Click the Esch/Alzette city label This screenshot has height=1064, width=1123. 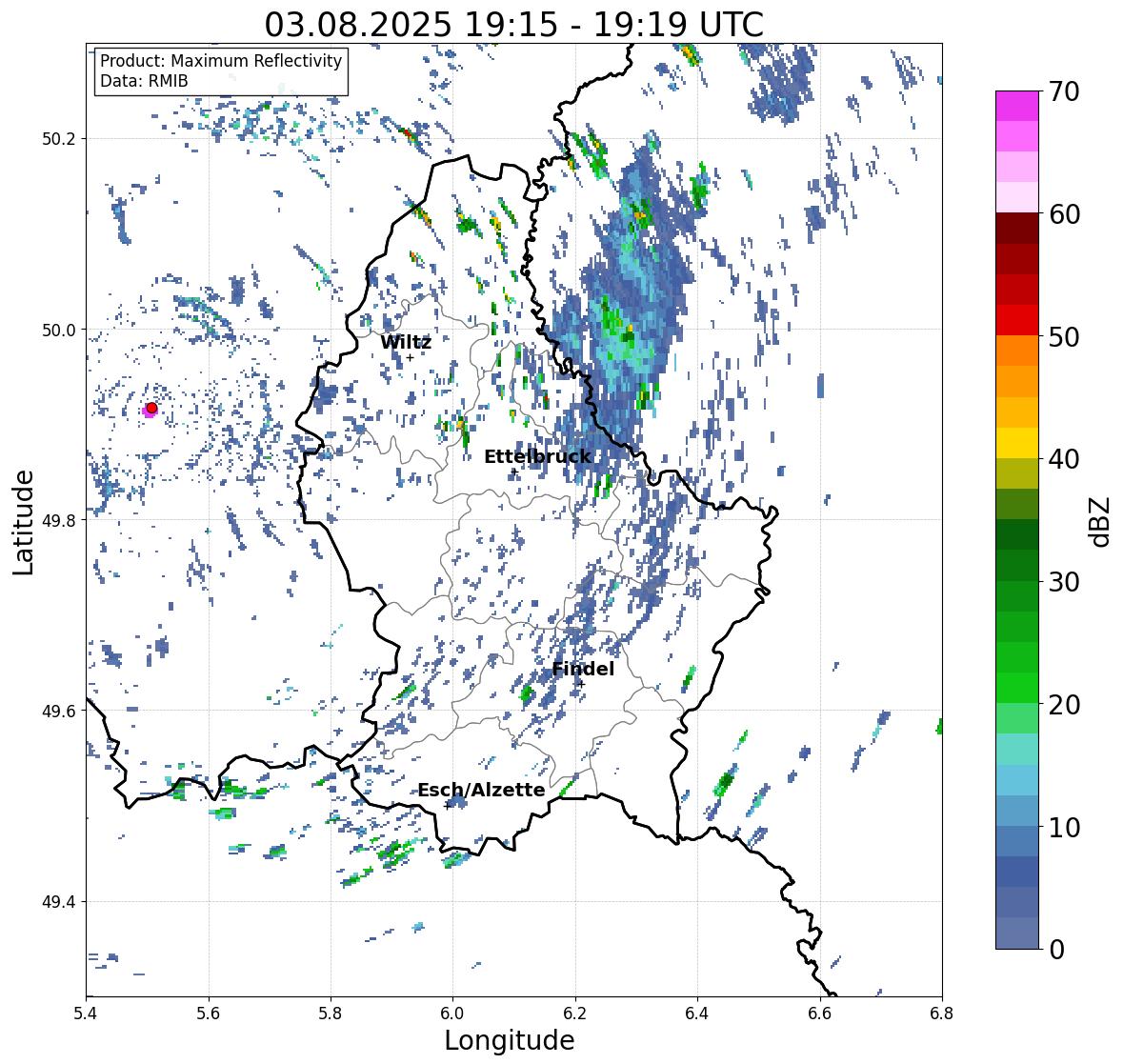pyautogui.click(x=481, y=790)
